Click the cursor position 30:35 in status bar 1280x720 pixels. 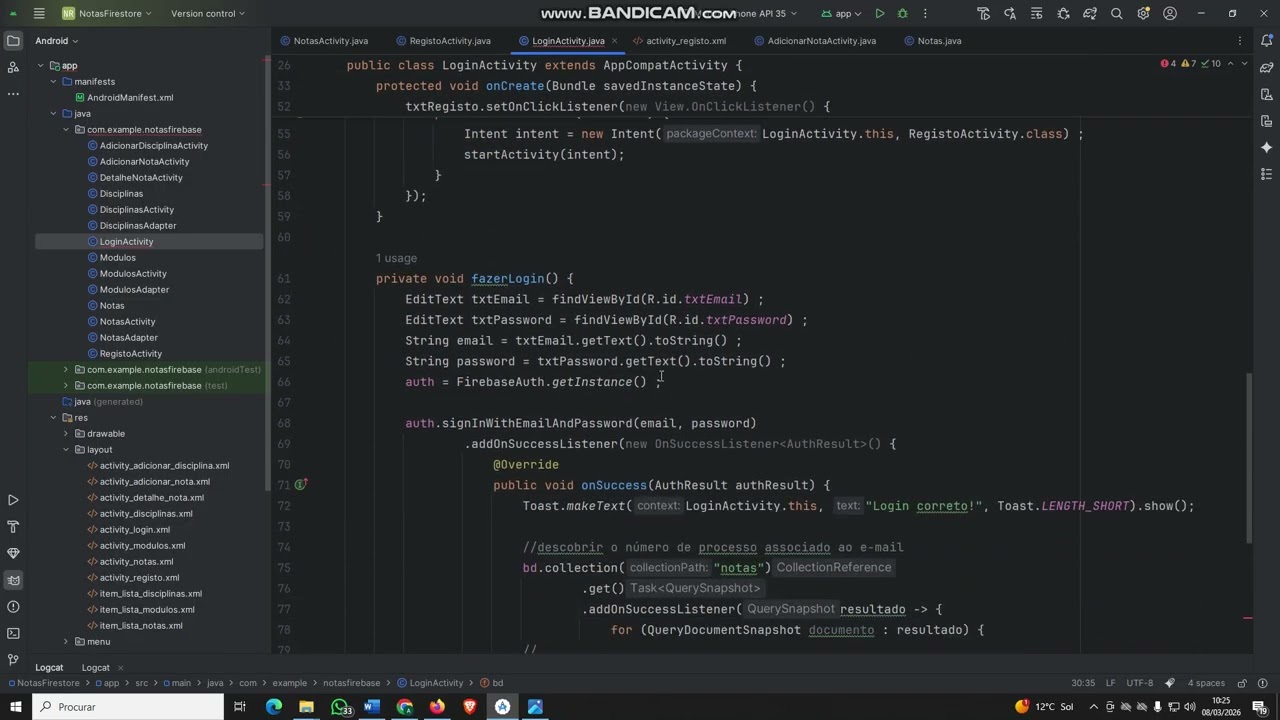click(1083, 683)
